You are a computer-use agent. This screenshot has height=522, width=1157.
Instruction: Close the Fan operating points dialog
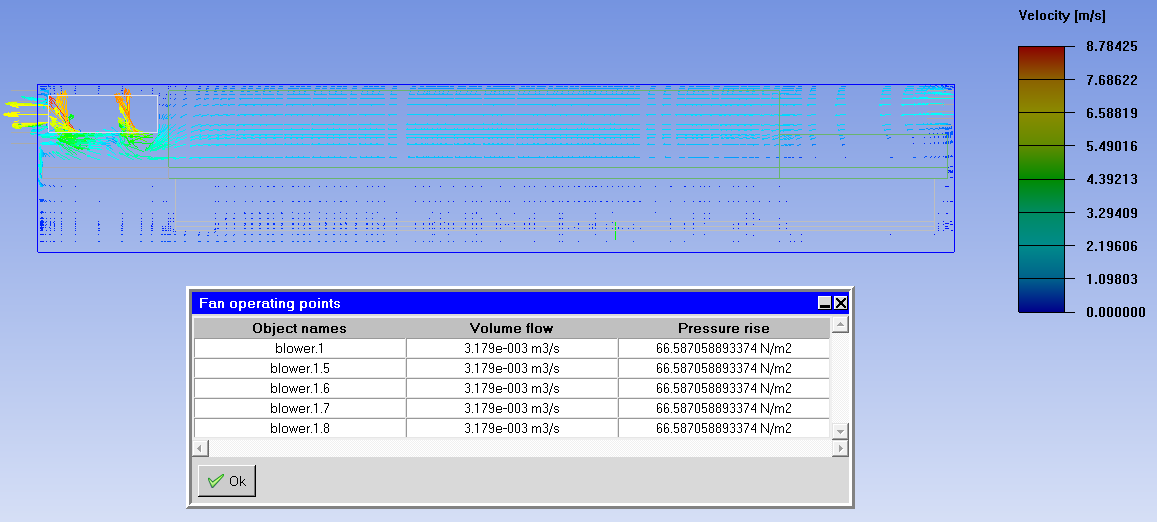pos(840,303)
